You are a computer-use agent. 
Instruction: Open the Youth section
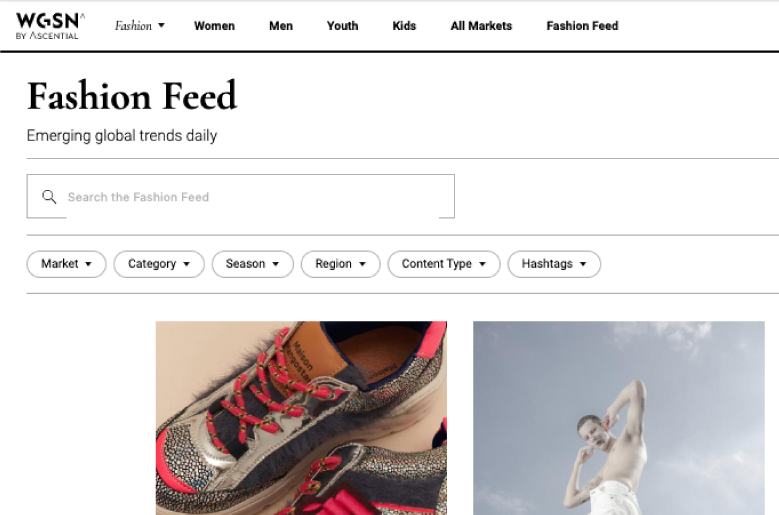pyautogui.click(x=342, y=26)
